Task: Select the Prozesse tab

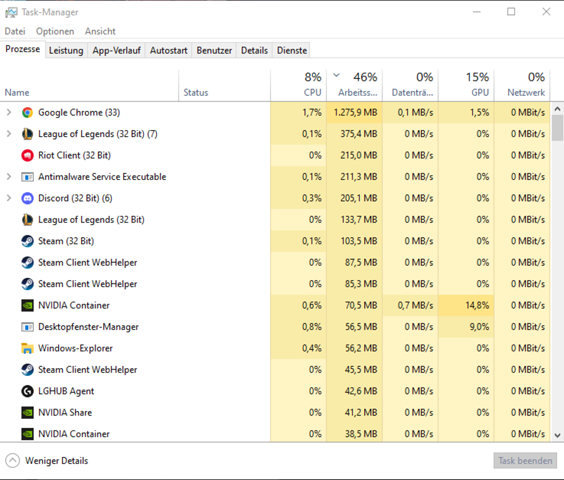Action: click(23, 49)
